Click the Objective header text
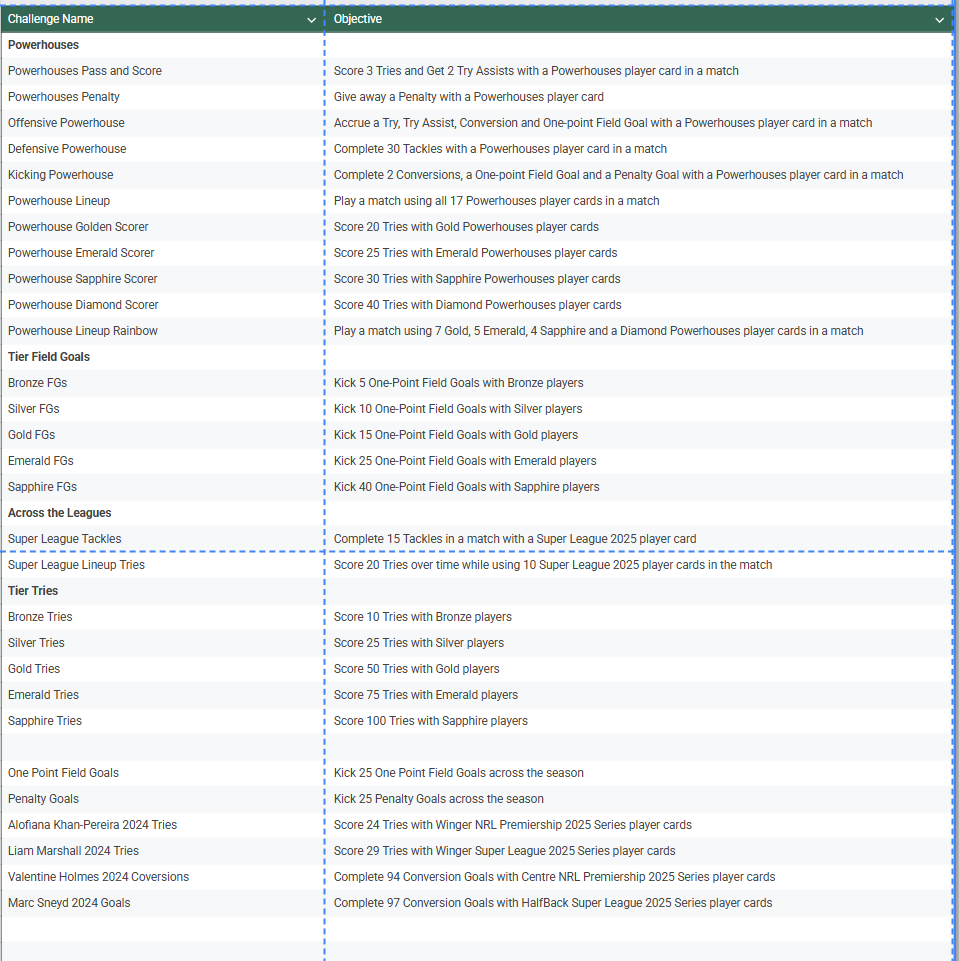Image resolution: width=959 pixels, height=961 pixels. coord(358,19)
